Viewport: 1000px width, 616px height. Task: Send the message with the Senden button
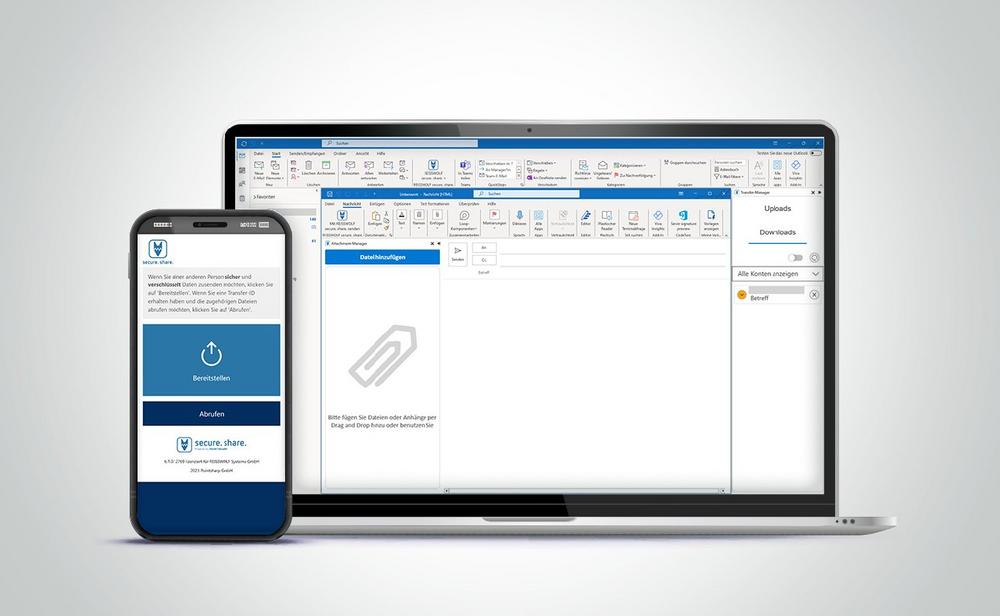point(458,254)
